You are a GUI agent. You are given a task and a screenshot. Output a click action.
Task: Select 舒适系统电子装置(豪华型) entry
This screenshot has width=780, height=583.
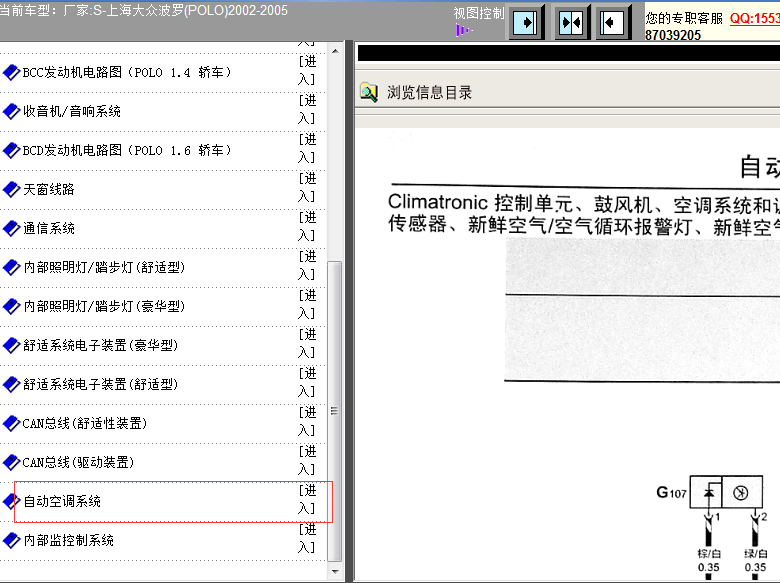coord(100,345)
